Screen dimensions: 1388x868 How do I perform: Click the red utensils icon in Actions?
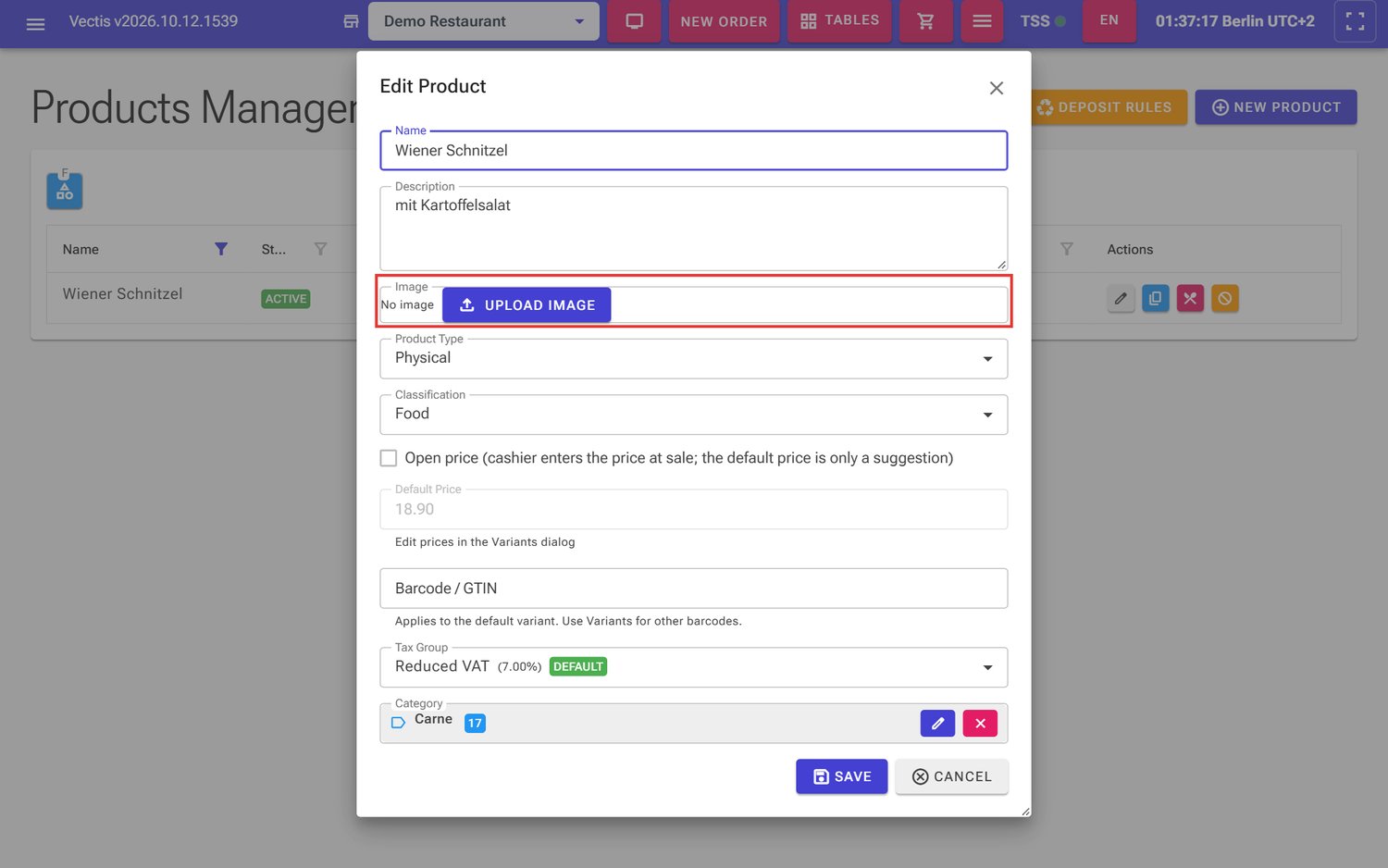click(x=1190, y=298)
